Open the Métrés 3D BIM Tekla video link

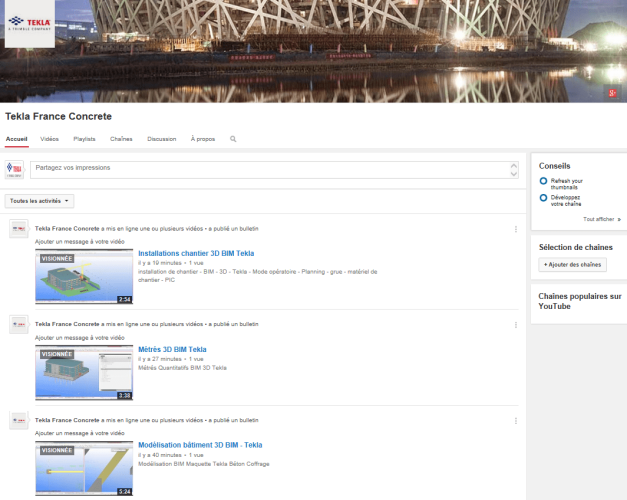click(172, 349)
